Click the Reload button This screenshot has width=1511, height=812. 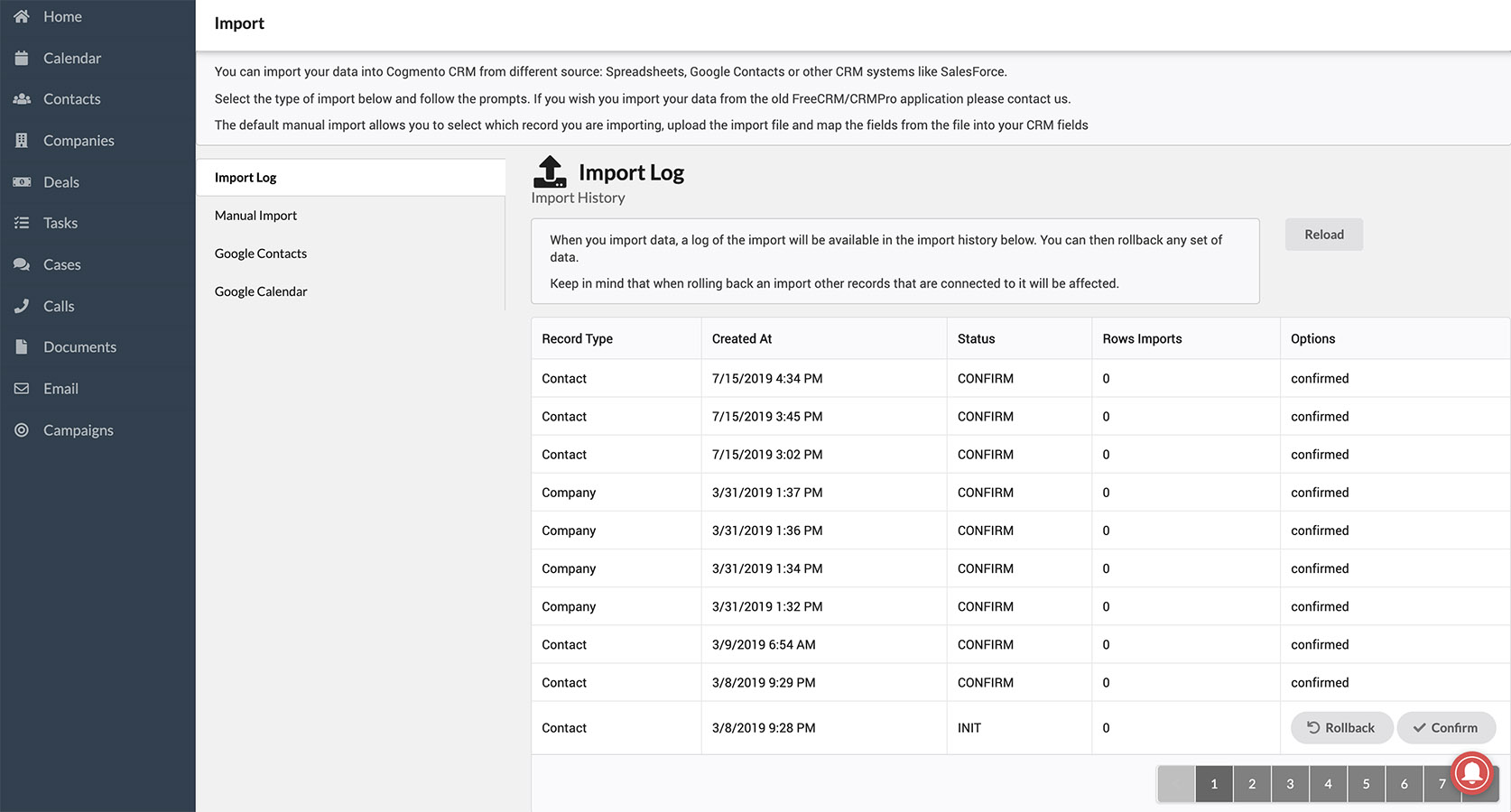click(1324, 235)
